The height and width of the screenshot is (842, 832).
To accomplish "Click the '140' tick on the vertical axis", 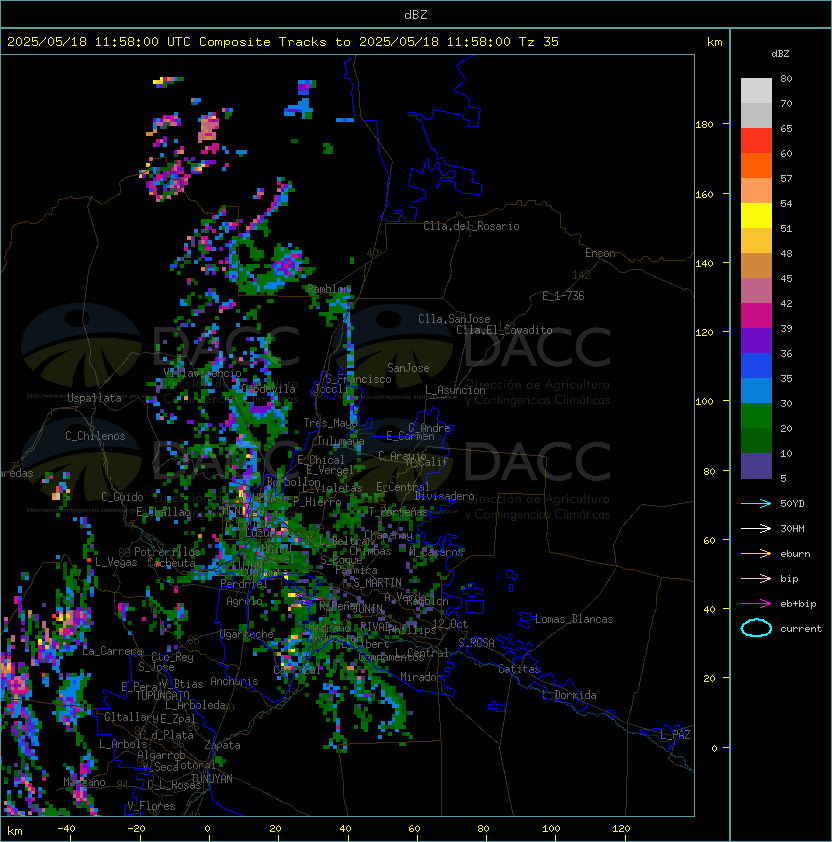I will click(x=704, y=263).
